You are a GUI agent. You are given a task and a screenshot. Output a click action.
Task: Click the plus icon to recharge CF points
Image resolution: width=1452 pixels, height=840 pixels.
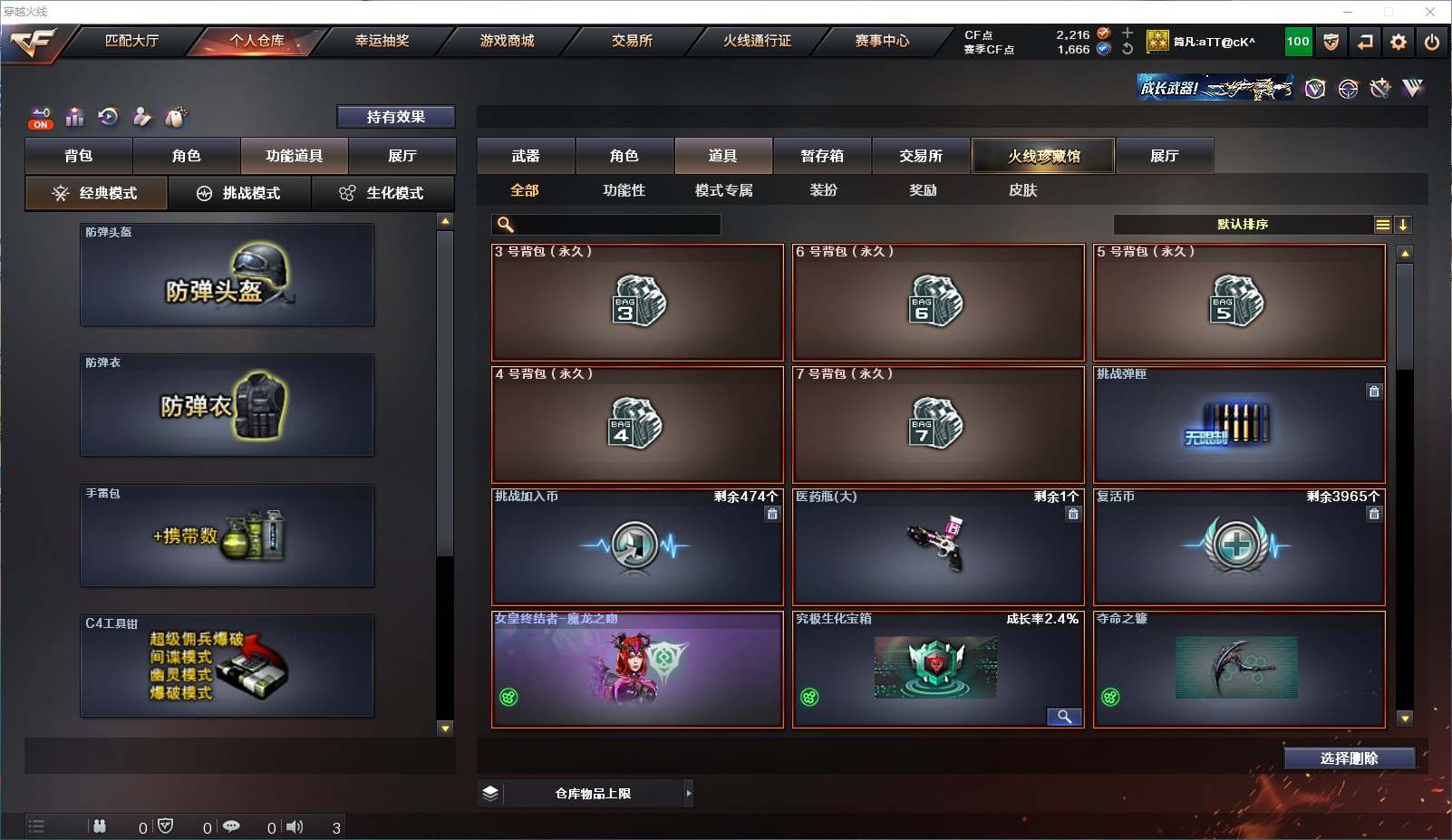click(1128, 34)
